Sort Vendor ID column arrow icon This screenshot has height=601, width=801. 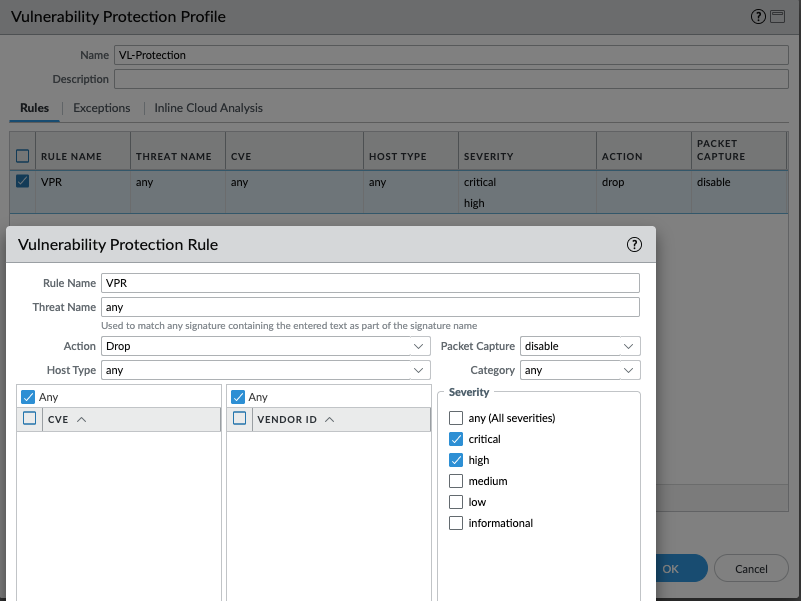coord(330,420)
